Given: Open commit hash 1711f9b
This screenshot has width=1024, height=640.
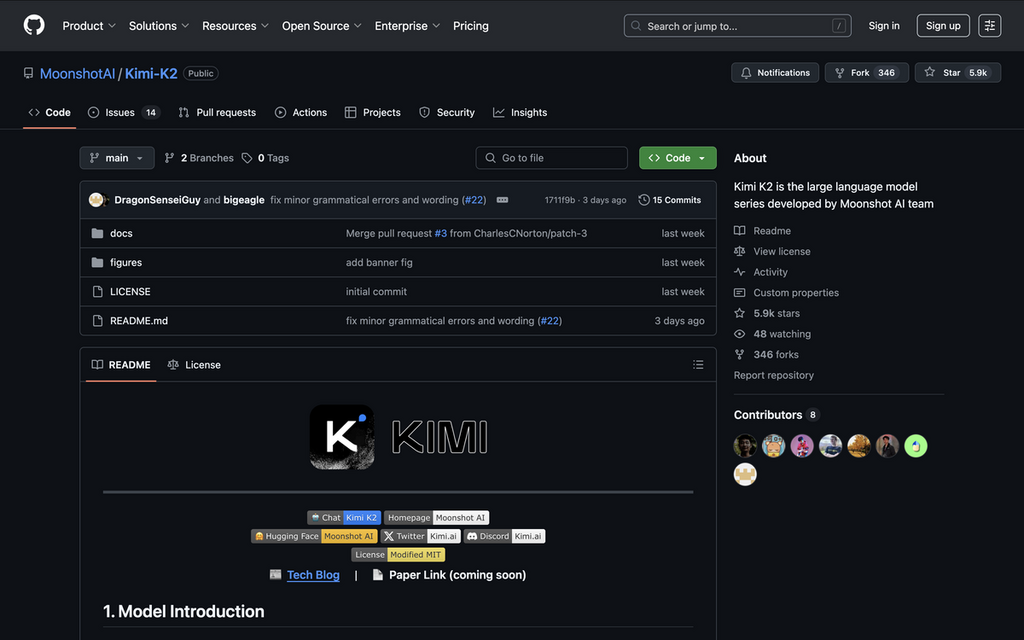Looking at the screenshot, I should click(x=560, y=200).
